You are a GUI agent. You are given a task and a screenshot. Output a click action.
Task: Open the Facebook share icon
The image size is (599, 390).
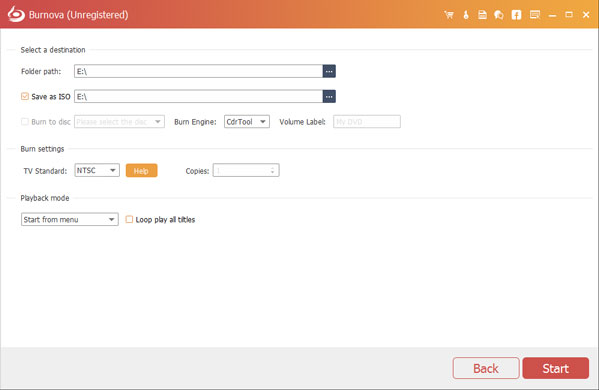[516, 15]
